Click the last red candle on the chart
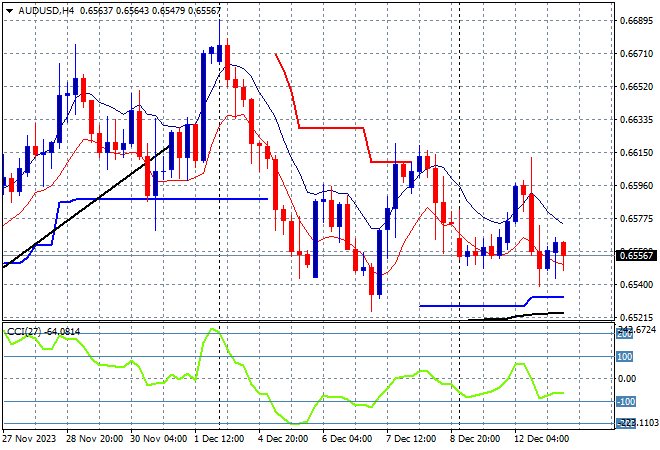 click(x=564, y=249)
